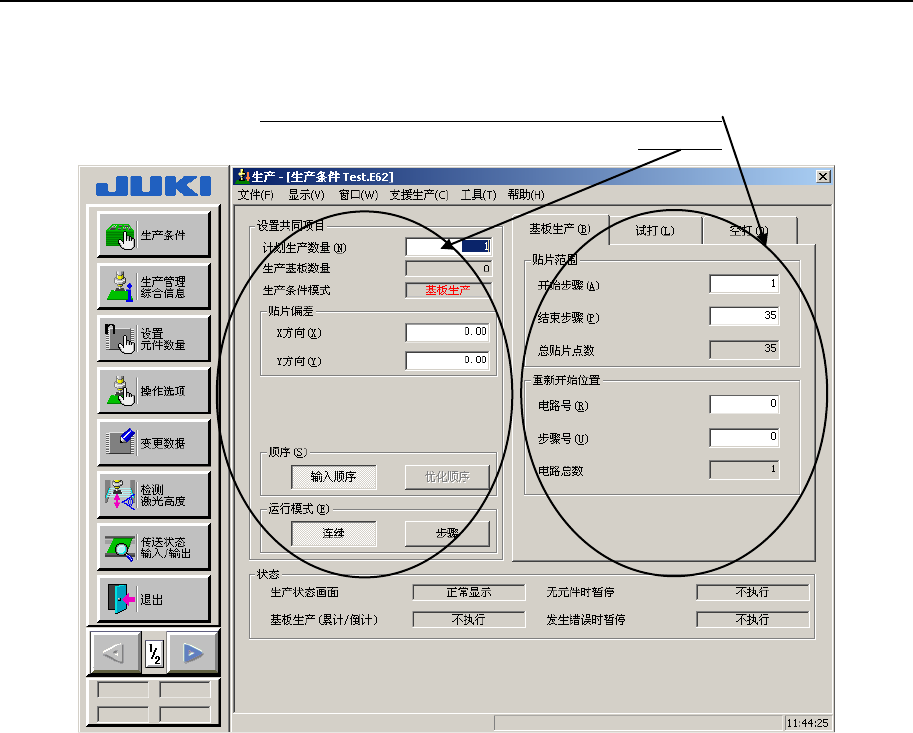Open the 变更数据 sidebar button

(154, 442)
